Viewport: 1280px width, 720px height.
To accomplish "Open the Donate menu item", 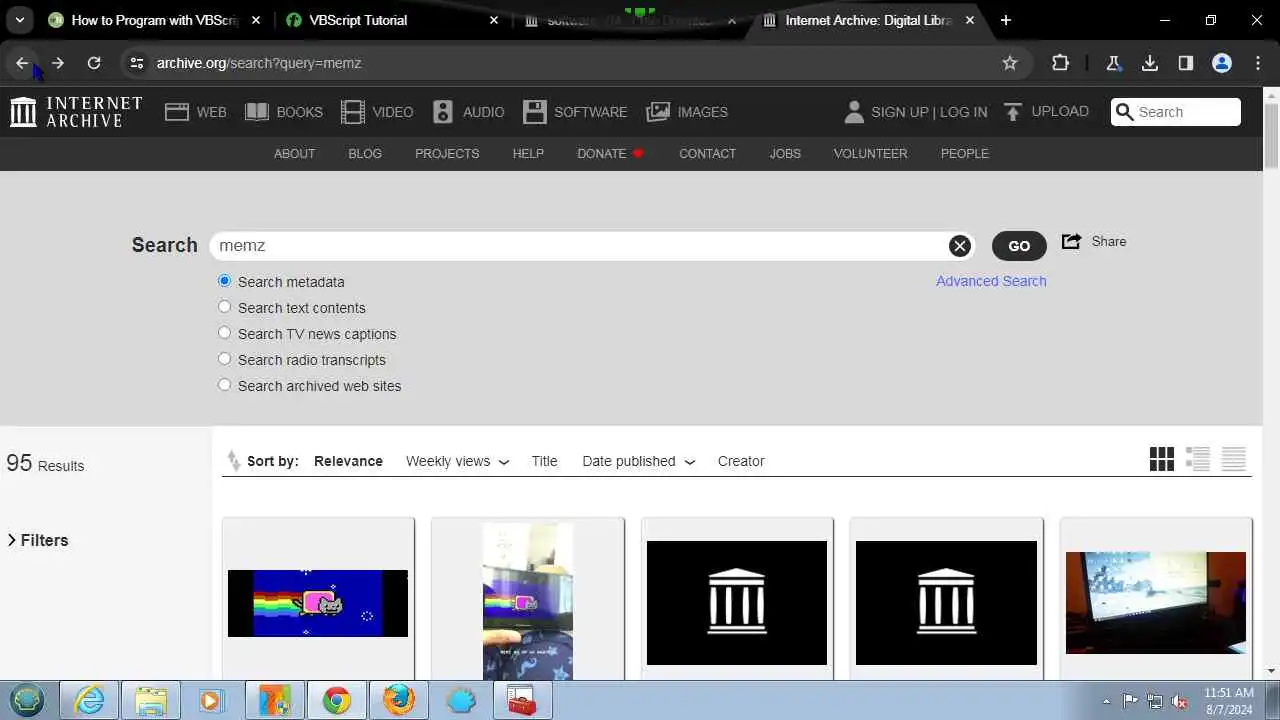I will pos(610,154).
